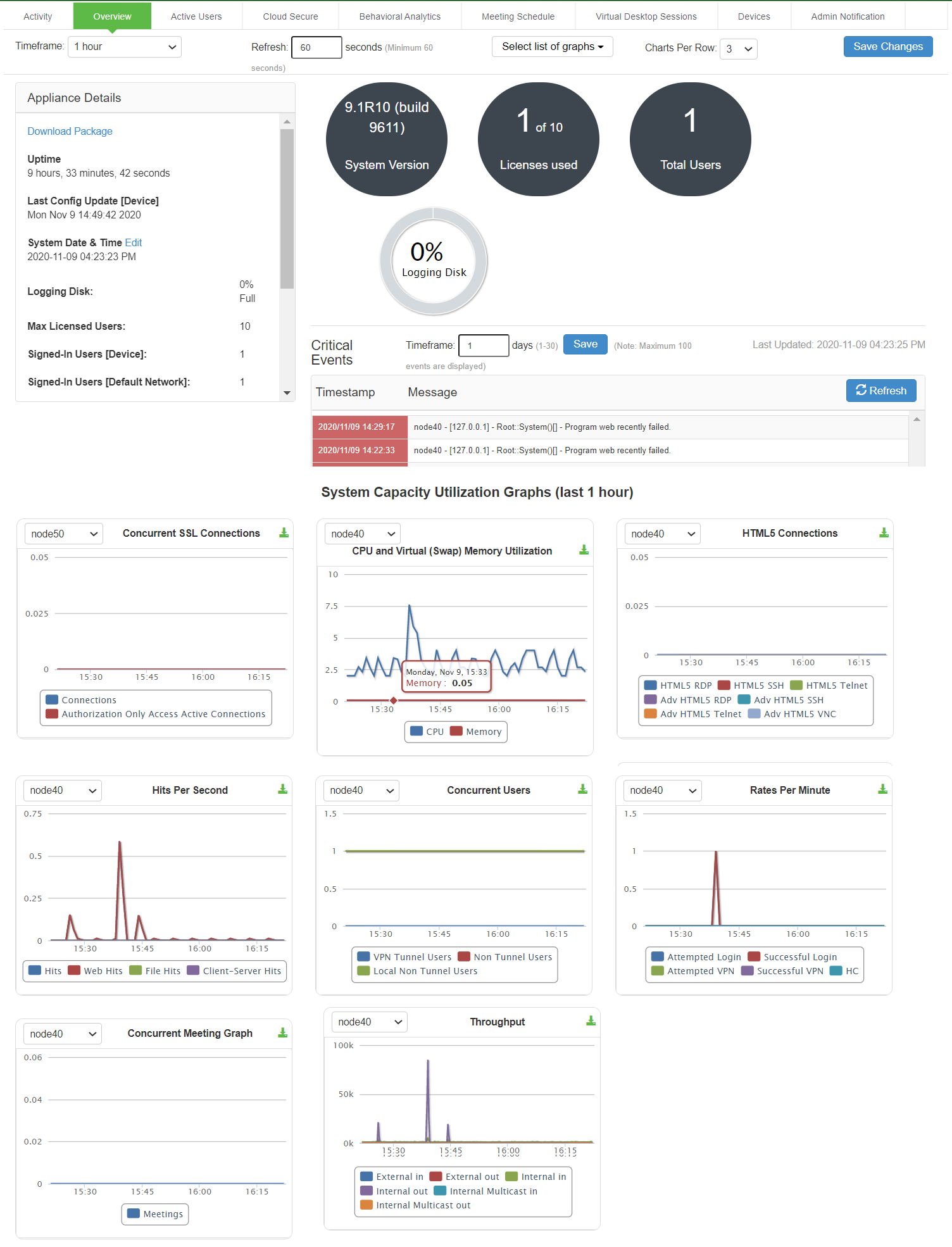Screen dimensions: 952x1247
Task: Toggle CPU series in legend
Action: (x=427, y=732)
